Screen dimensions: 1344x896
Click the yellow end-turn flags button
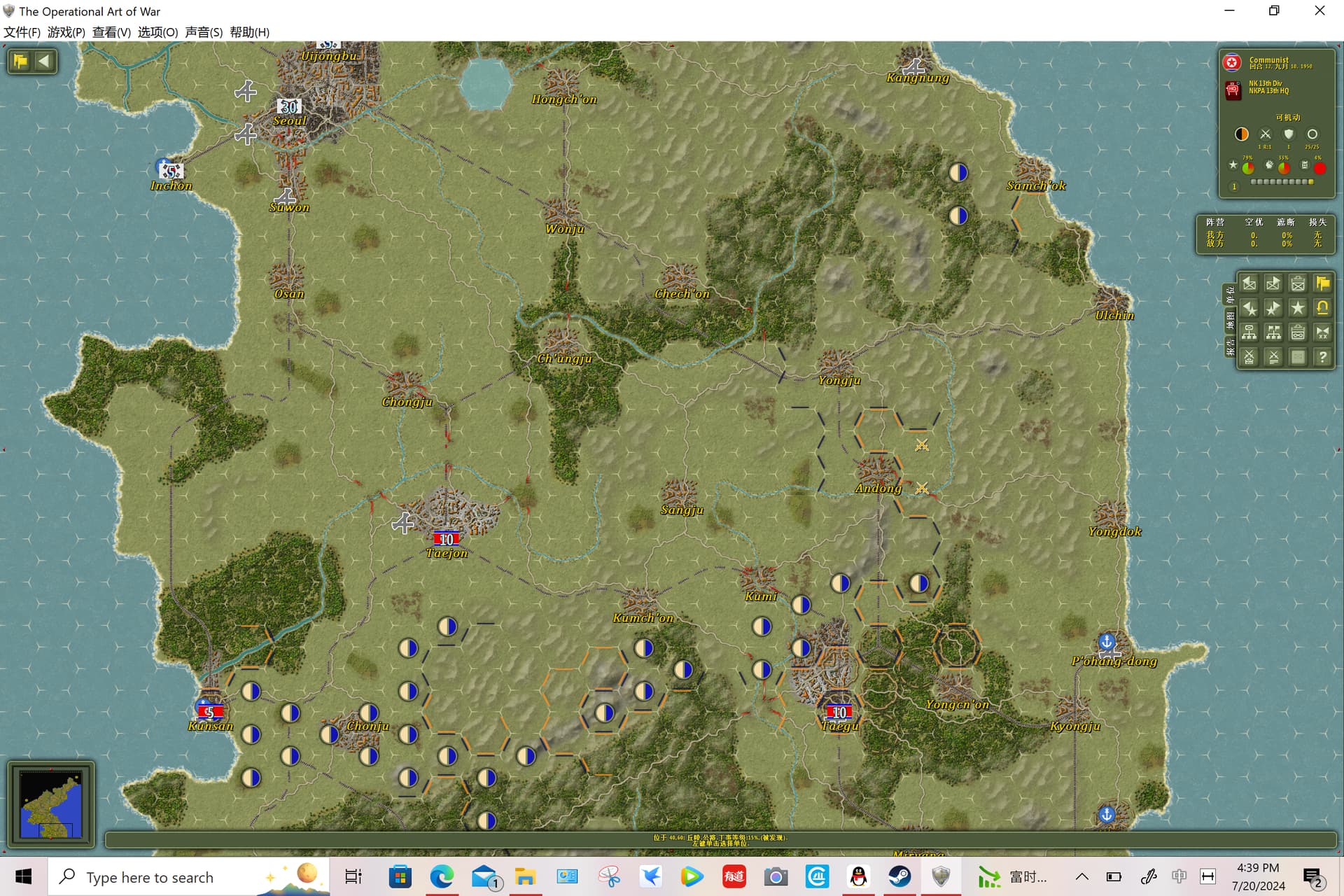[1322, 283]
